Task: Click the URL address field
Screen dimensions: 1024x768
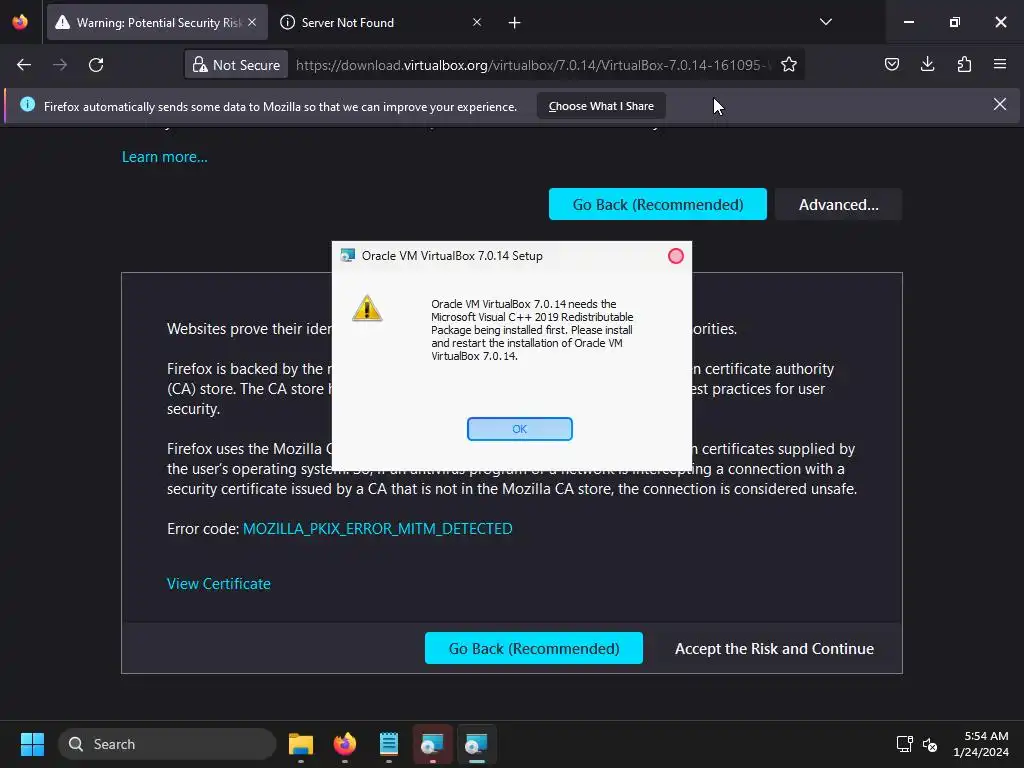Action: click(532, 65)
